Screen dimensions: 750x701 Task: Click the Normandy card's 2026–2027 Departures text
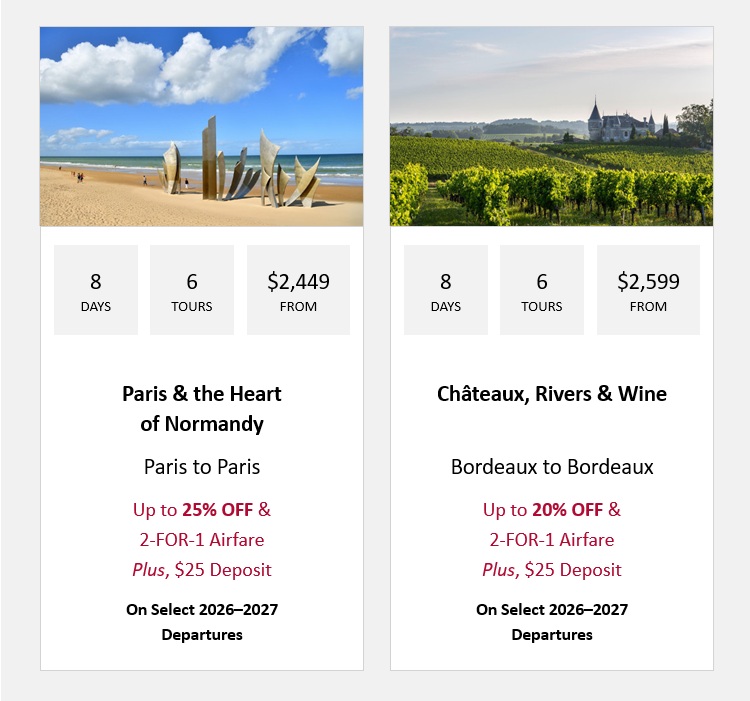202,622
